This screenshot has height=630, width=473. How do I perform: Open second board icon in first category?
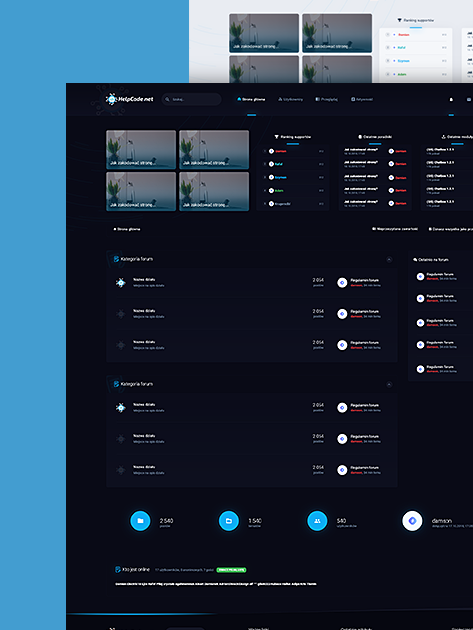[x=121, y=314]
